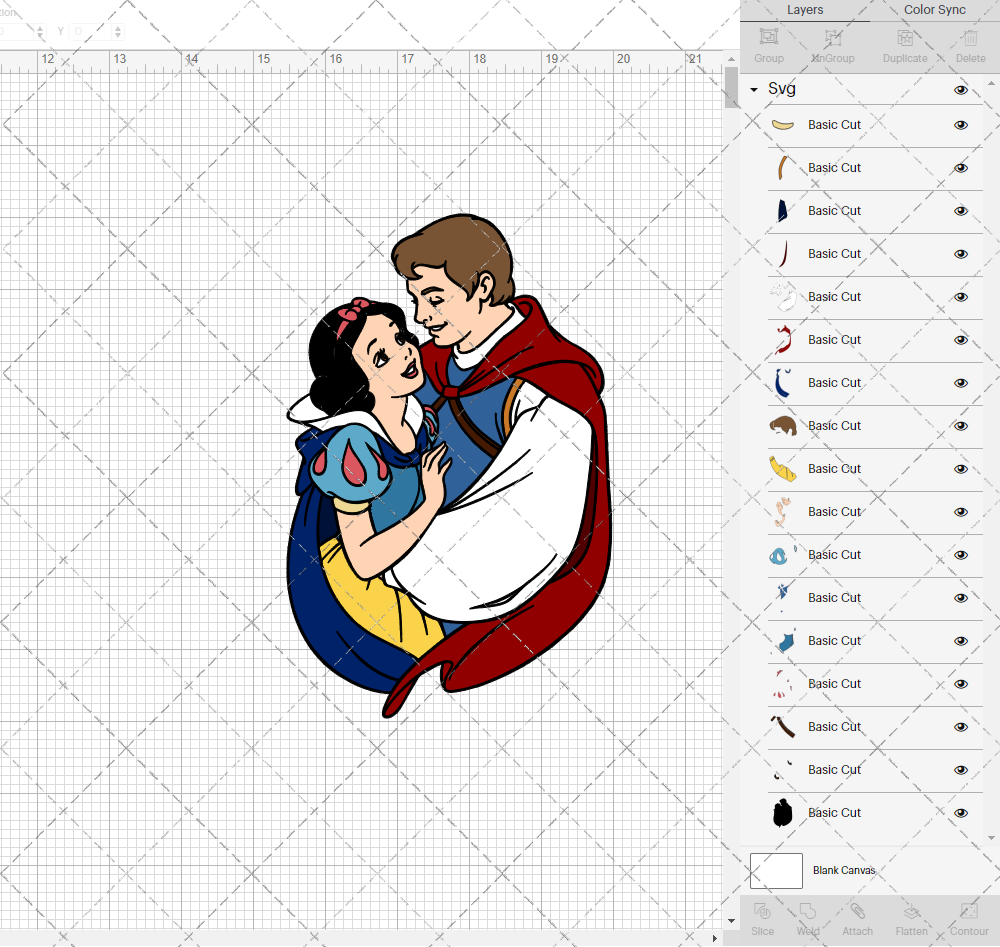Toggle visibility of the Svg group
This screenshot has width=1000, height=947.
tap(960, 90)
